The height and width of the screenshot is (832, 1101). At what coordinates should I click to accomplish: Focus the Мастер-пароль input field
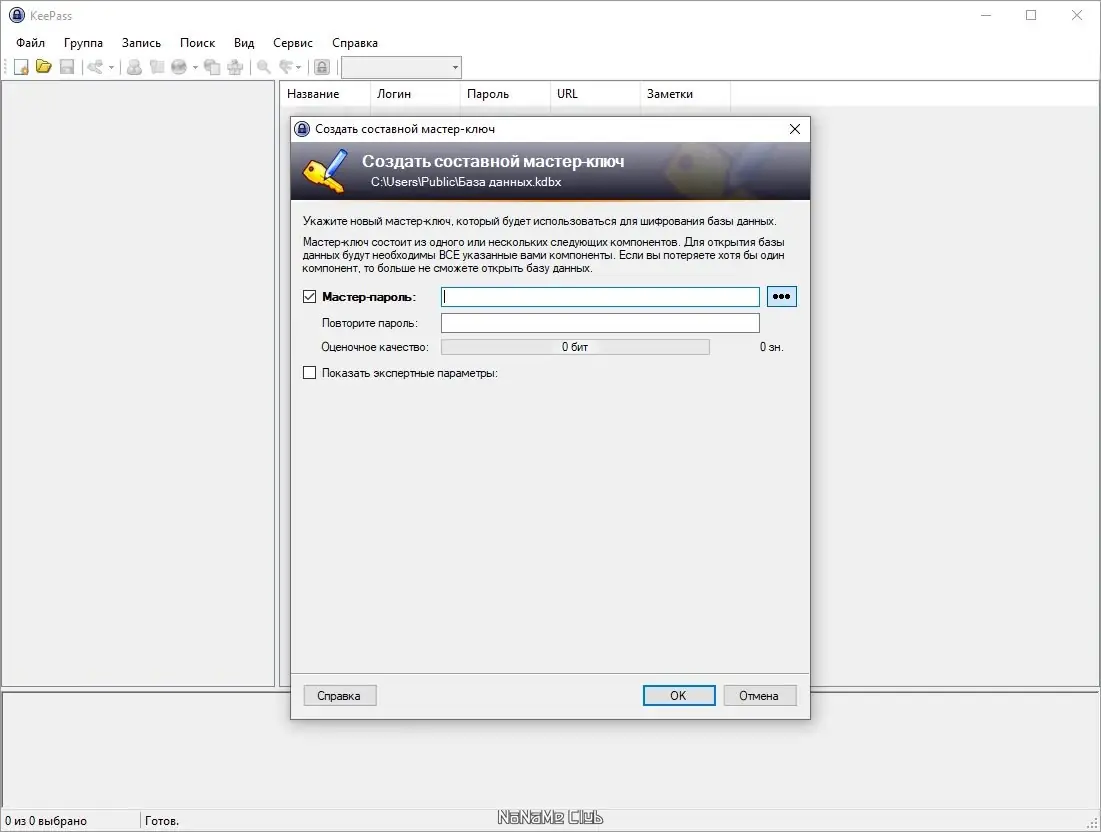pyautogui.click(x=600, y=296)
